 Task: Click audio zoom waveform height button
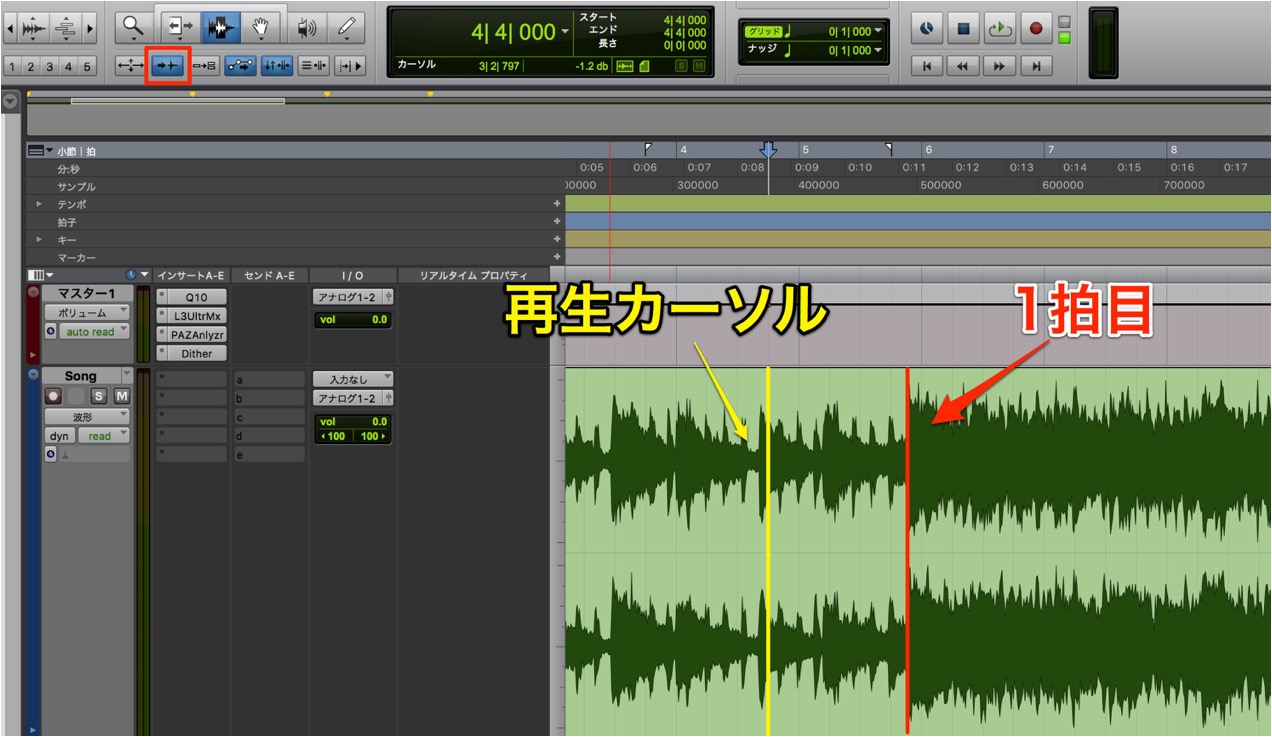click(x=34, y=28)
